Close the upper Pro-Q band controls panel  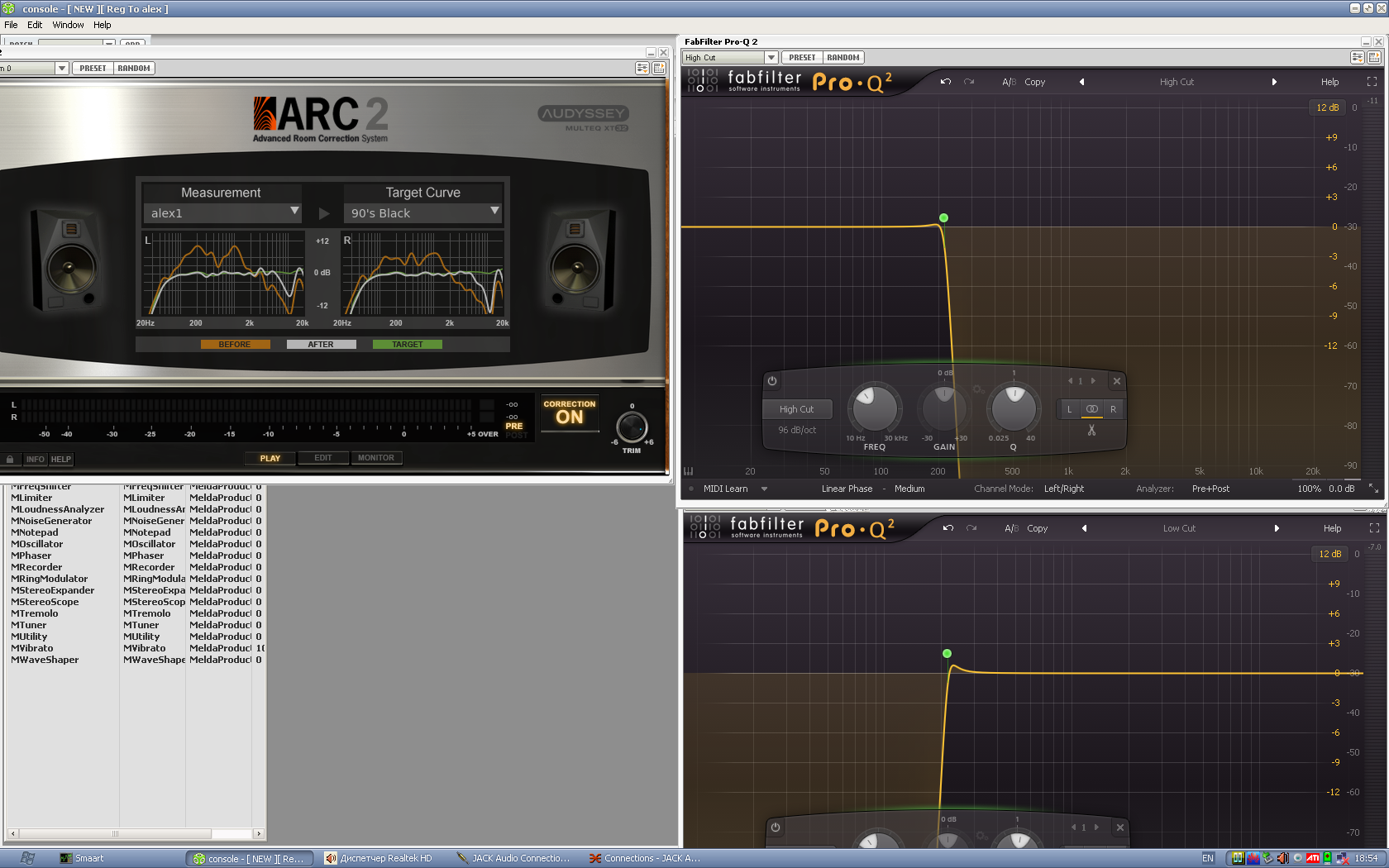coord(1117,381)
